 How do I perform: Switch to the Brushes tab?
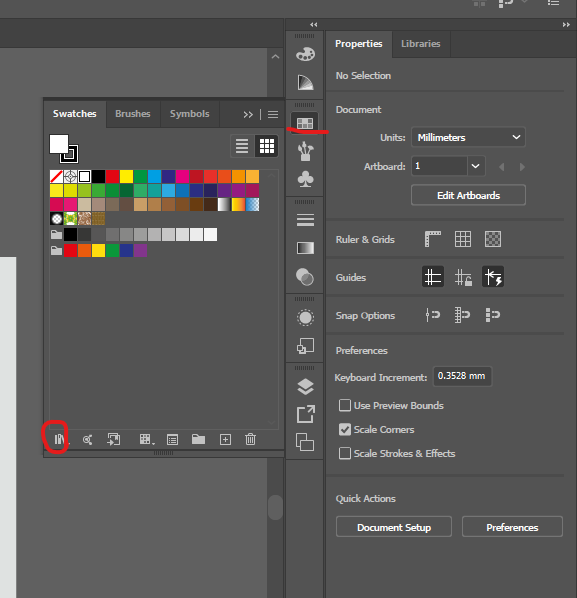133,114
